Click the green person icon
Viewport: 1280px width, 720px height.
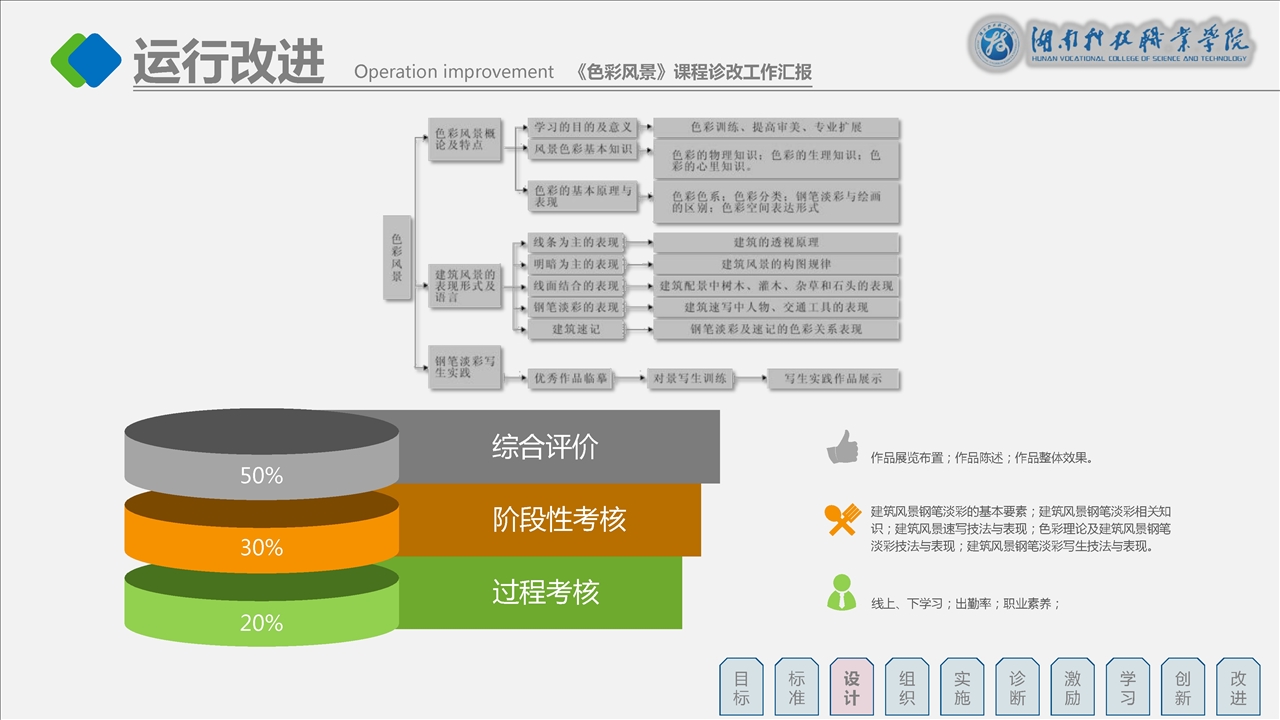[841, 592]
